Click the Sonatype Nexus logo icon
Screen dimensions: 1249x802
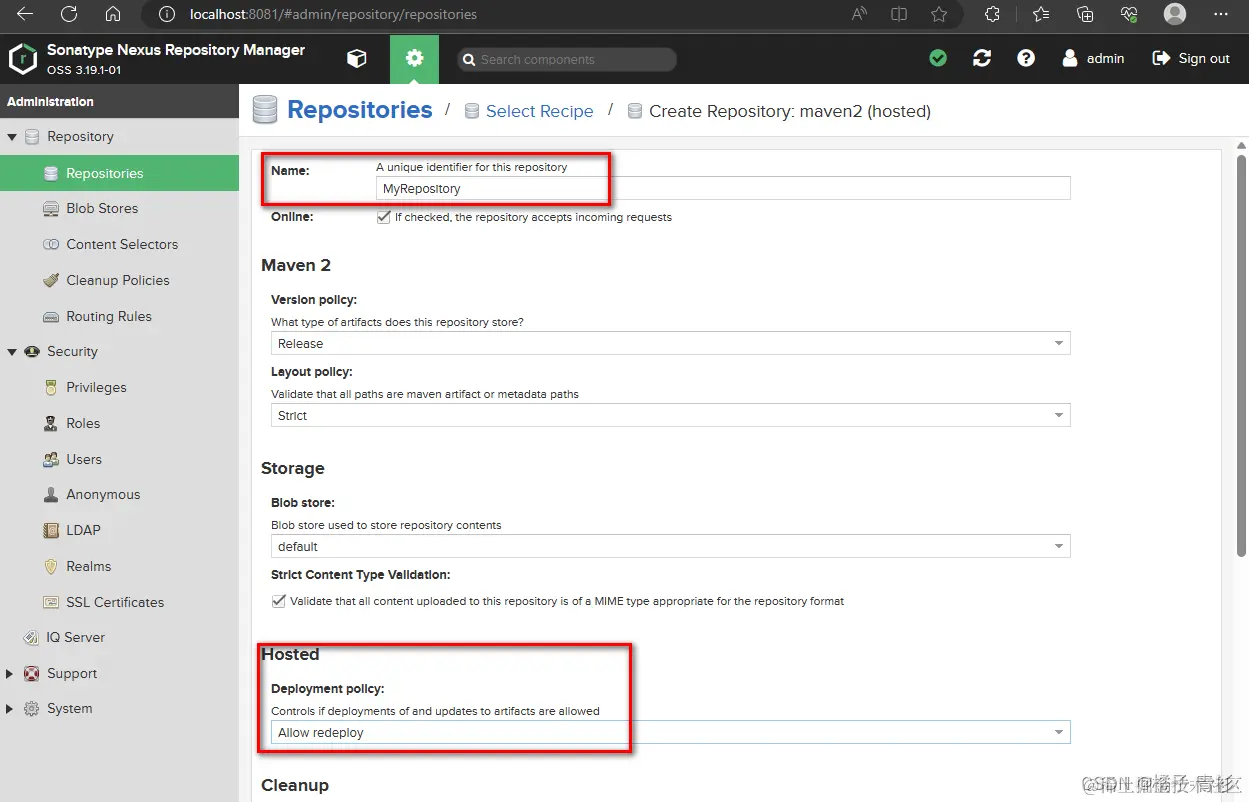22,59
